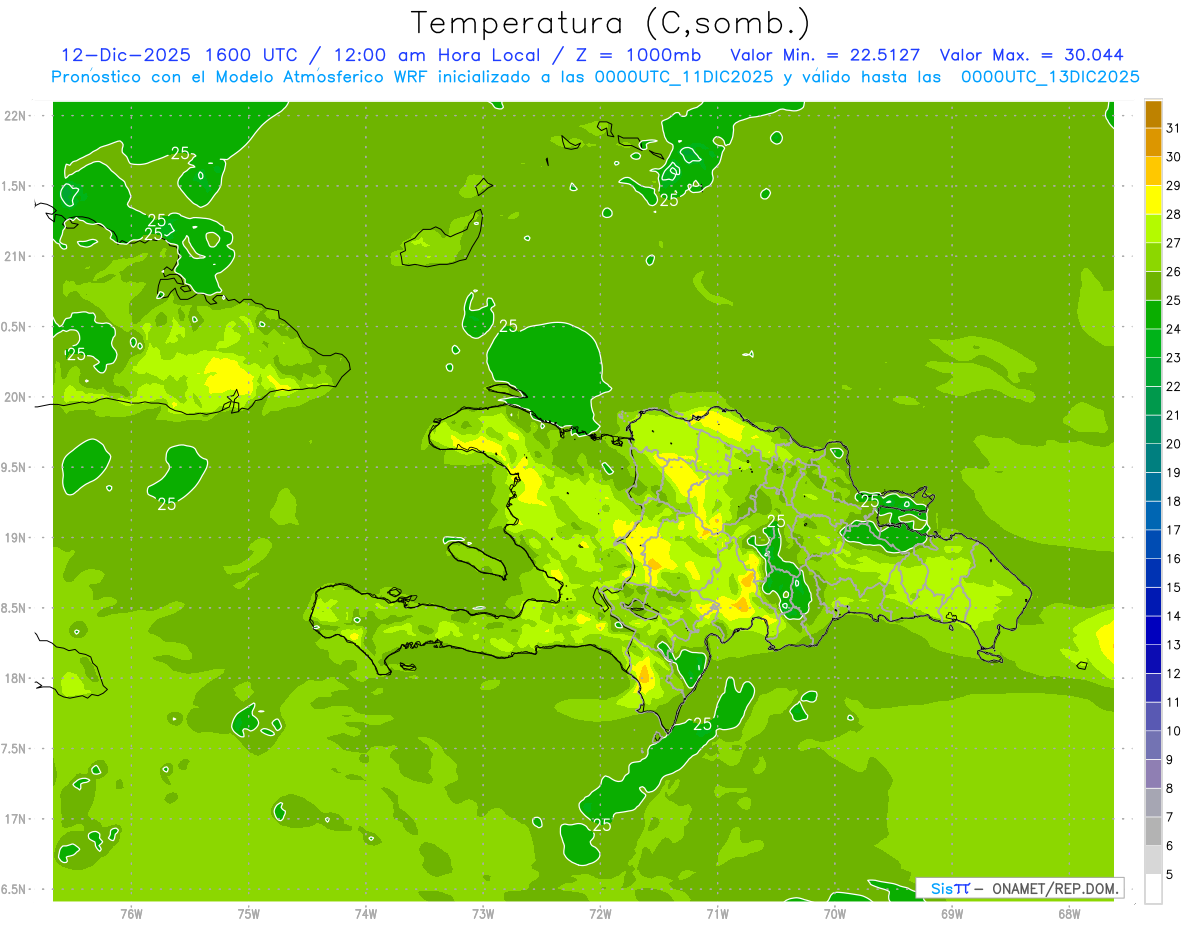The image size is (1200, 927).
Task: Click the yellow legend swatch between 28 and 29
Action: pyautogui.click(x=1153, y=200)
